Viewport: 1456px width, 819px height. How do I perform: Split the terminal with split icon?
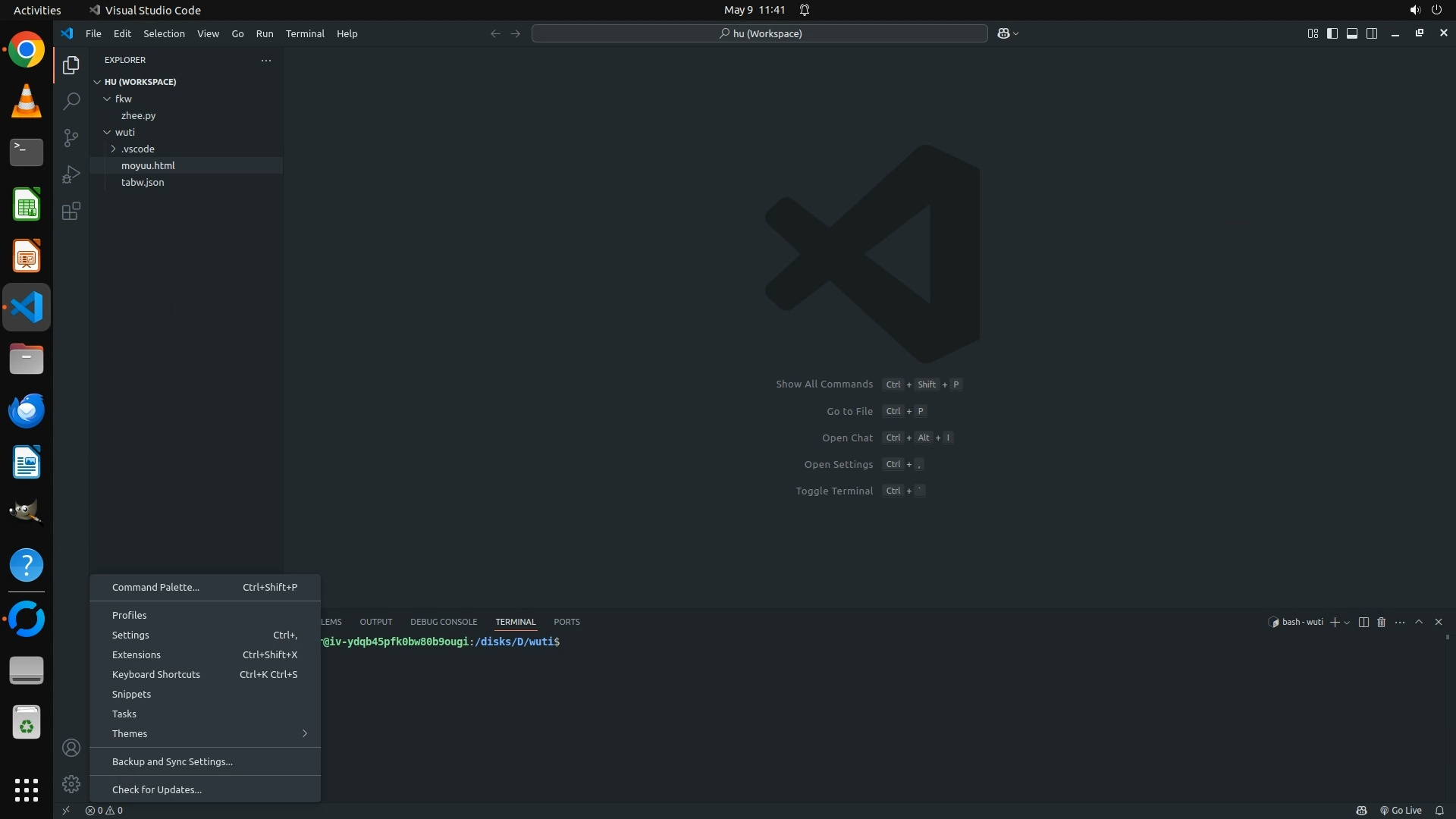click(x=1363, y=622)
